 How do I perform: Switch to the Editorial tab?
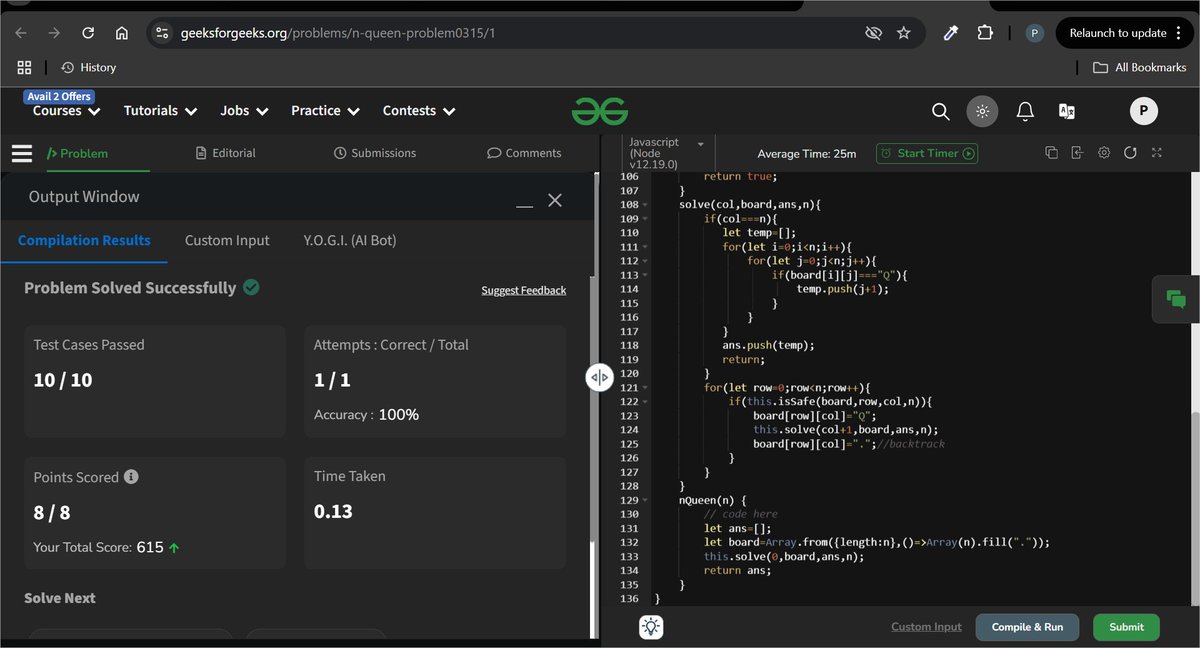(x=226, y=153)
